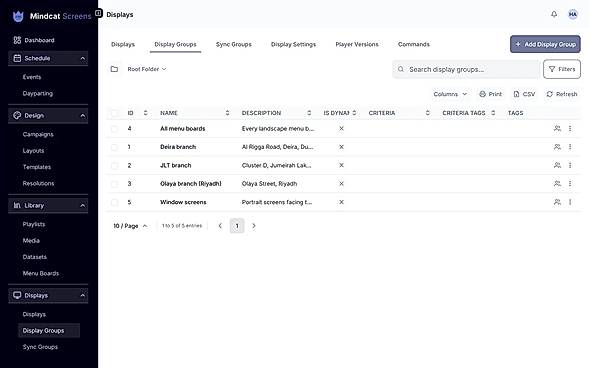Viewport: 589px width, 368px height.
Task: Open members icon for All menu boards
Action: click(x=557, y=128)
